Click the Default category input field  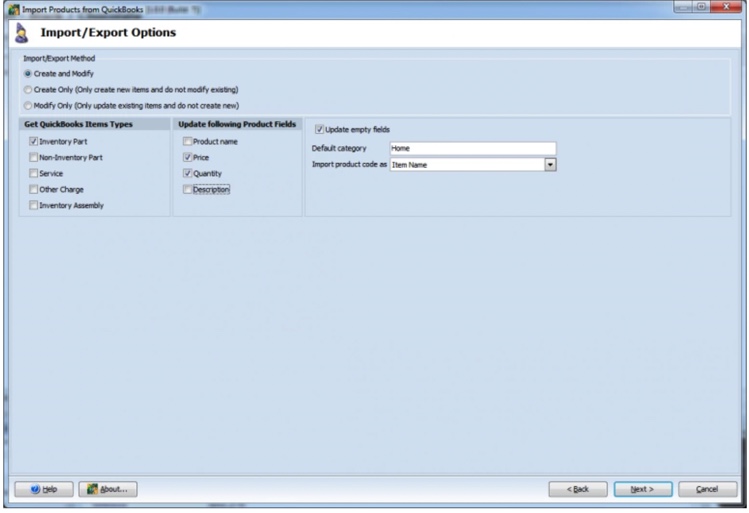coord(473,148)
